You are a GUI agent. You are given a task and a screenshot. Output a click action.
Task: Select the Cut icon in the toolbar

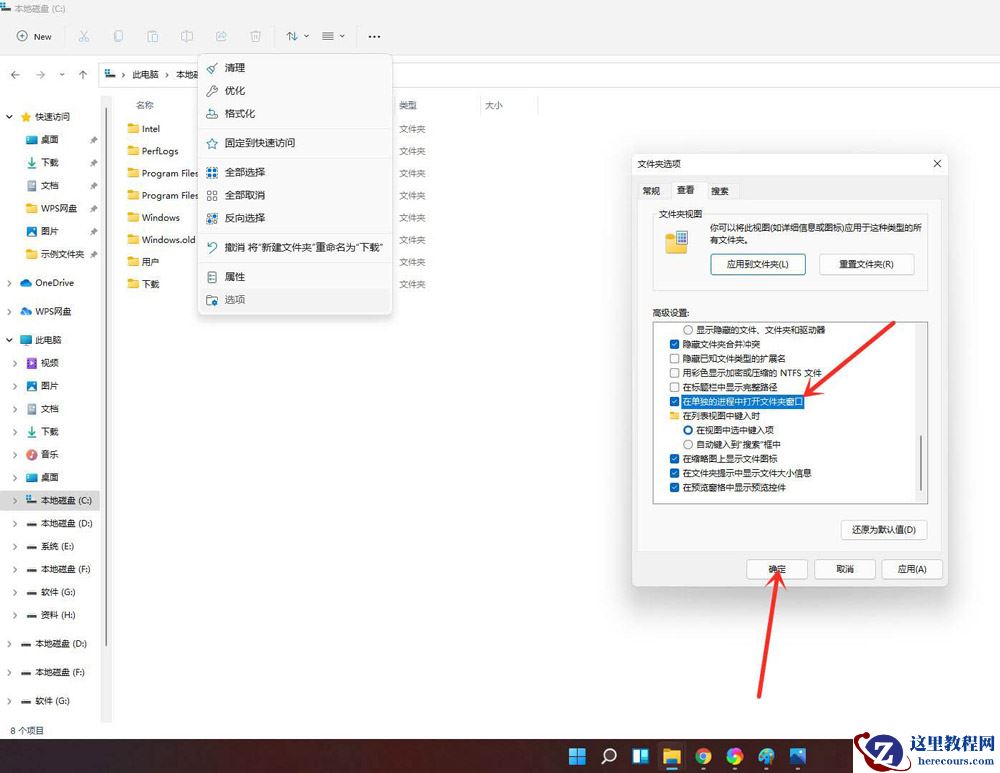click(83, 36)
